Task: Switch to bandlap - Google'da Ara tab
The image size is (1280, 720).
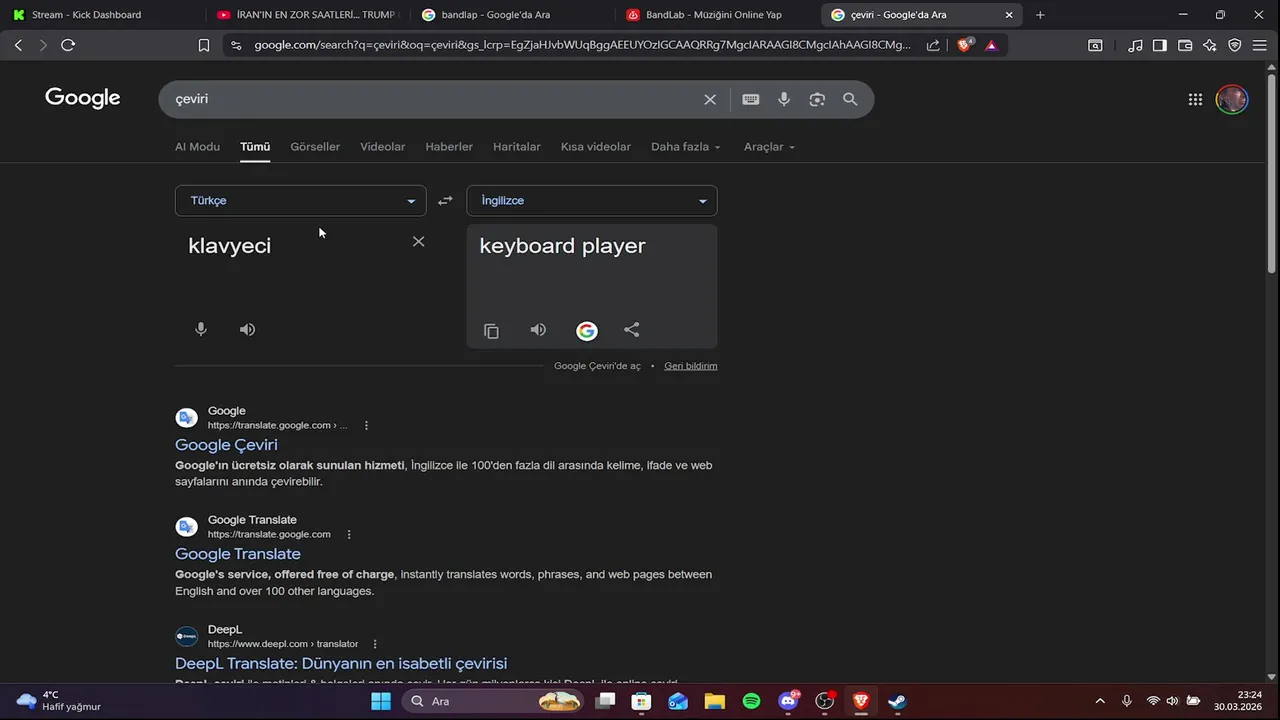Action: pyautogui.click(x=510, y=15)
